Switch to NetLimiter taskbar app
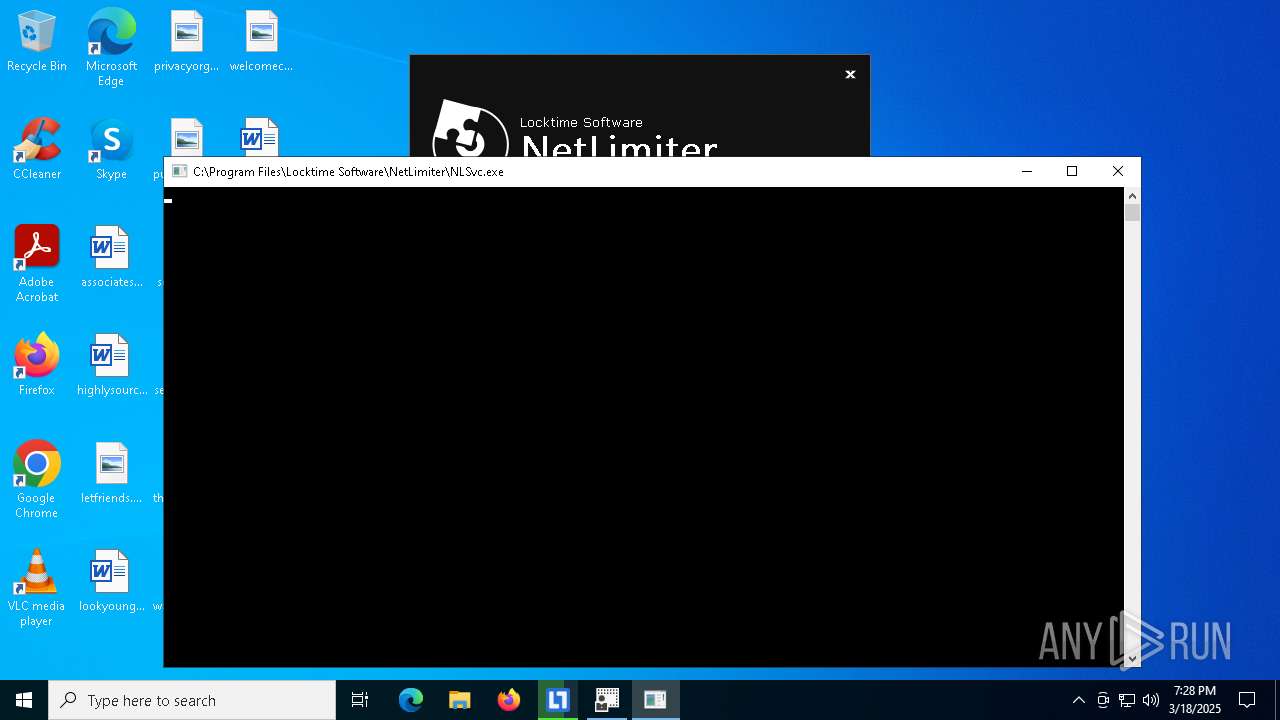Image resolution: width=1280 pixels, height=720 pixels. point(558,700)
